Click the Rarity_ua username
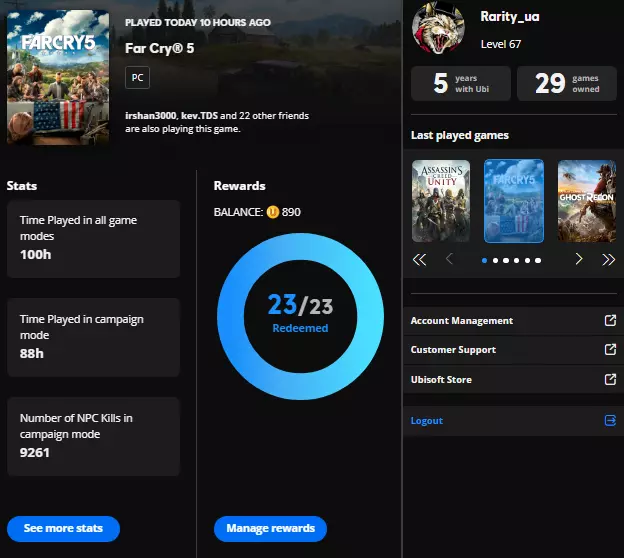624x558 pixels. click(510, 17)
